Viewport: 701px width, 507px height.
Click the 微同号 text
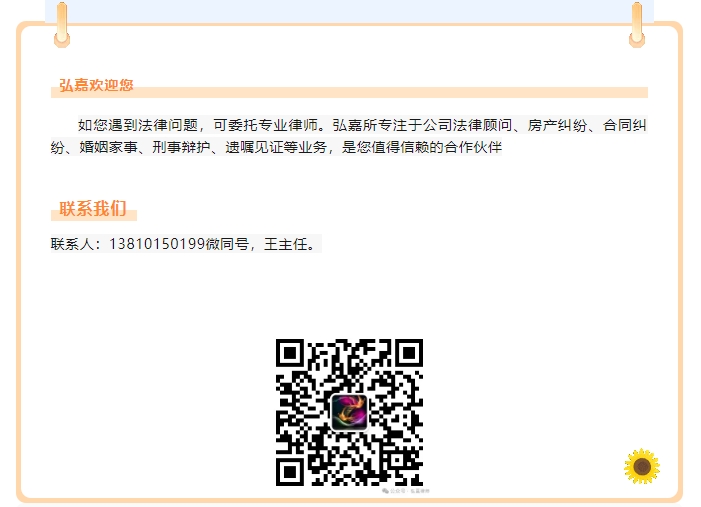[x=227, y=244]
